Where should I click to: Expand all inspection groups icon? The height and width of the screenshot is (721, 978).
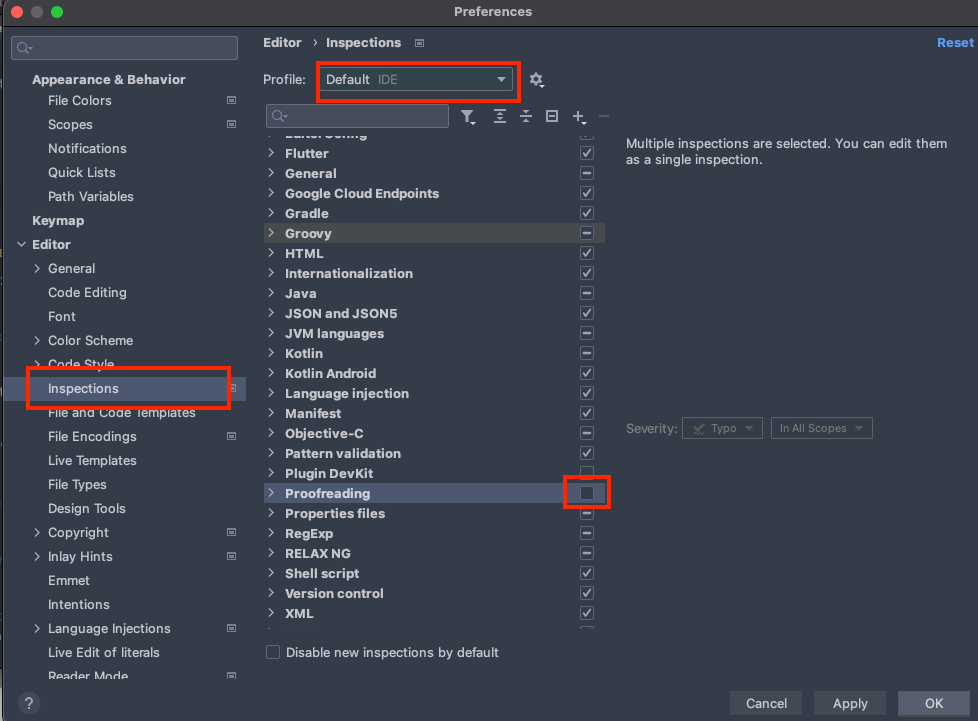click(500, 116)
